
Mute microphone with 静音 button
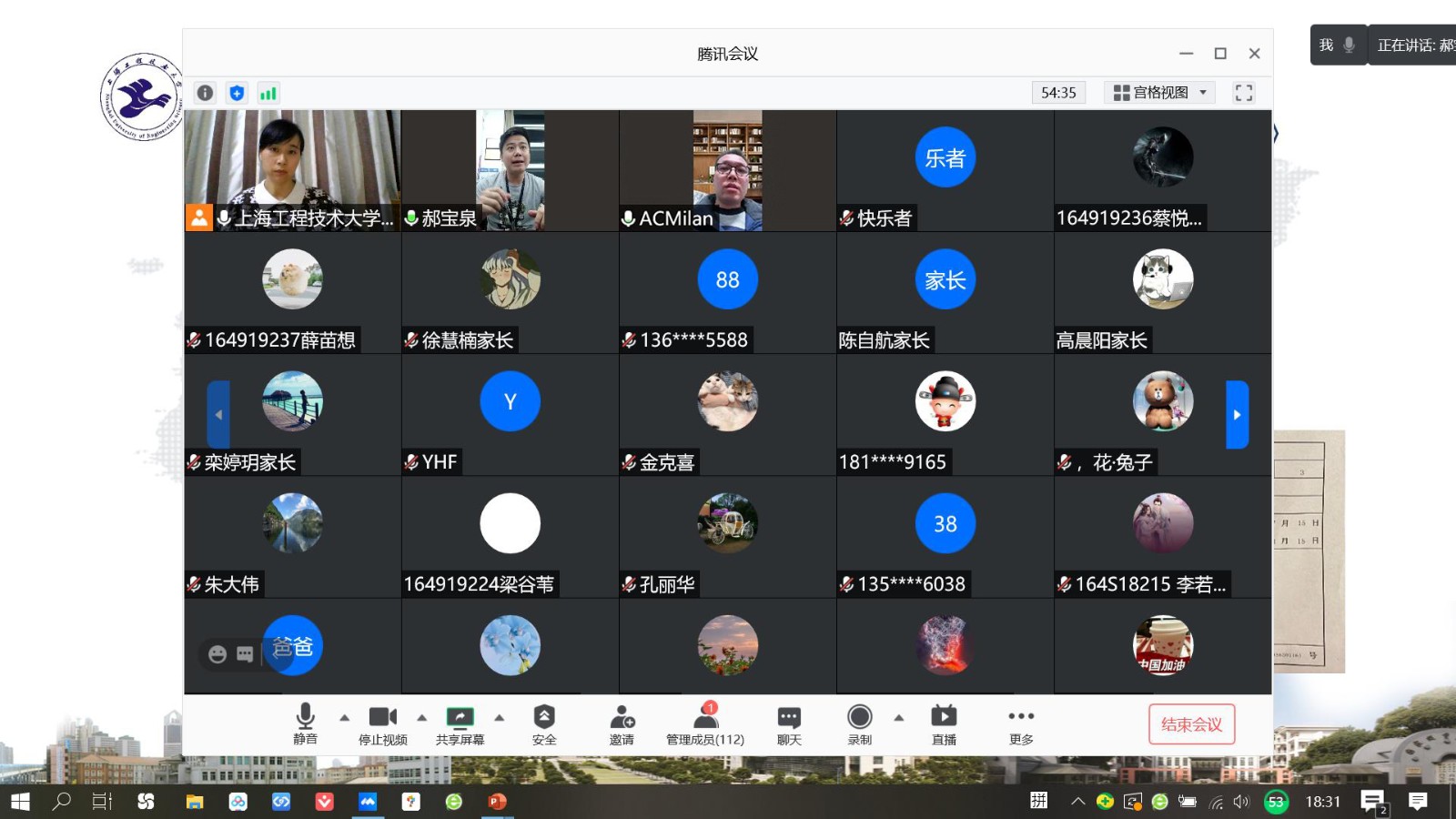306,724
